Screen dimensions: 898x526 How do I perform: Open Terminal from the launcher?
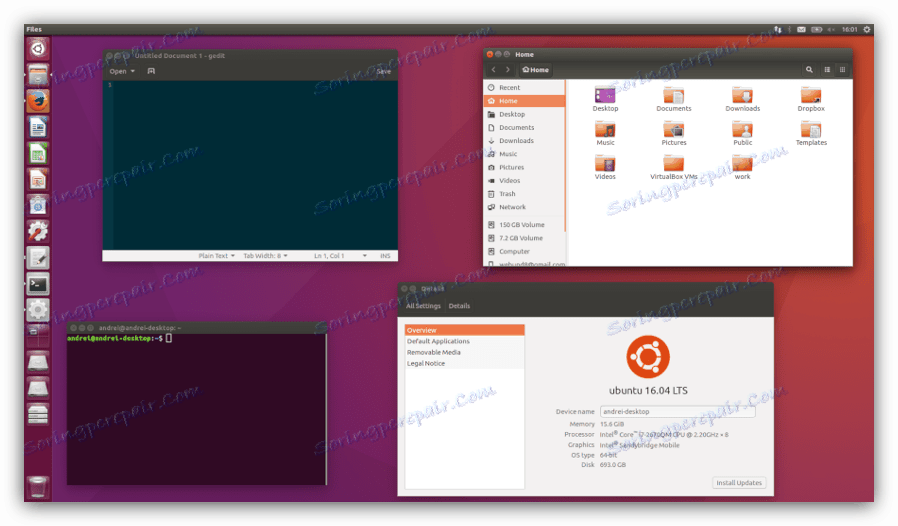[38, 284]
